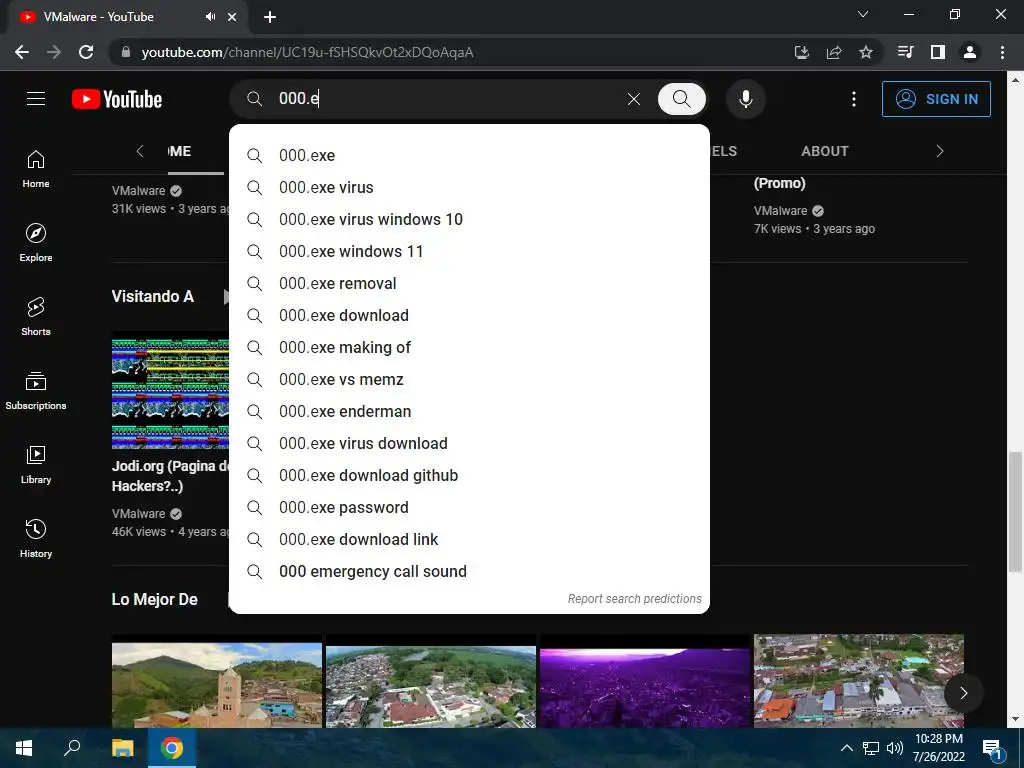This screenshot has height=768, width=1024.
Task: Click "Report search predictions" link
Action: pyautogui.click(x=634, y=599)
